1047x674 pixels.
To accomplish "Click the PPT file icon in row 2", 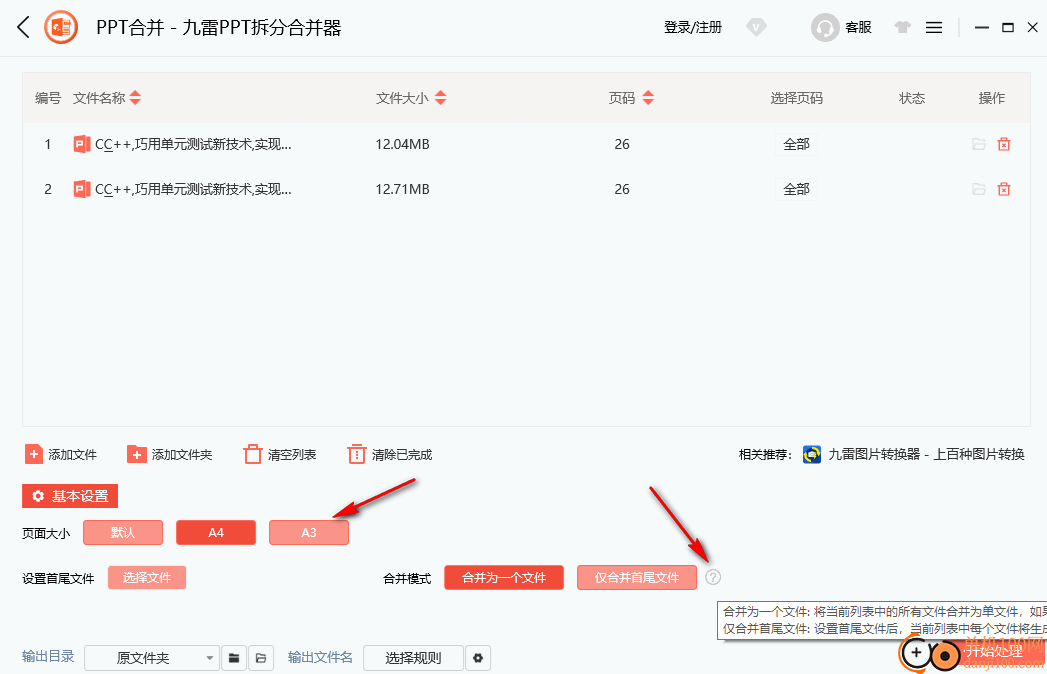I will [81, 190].
